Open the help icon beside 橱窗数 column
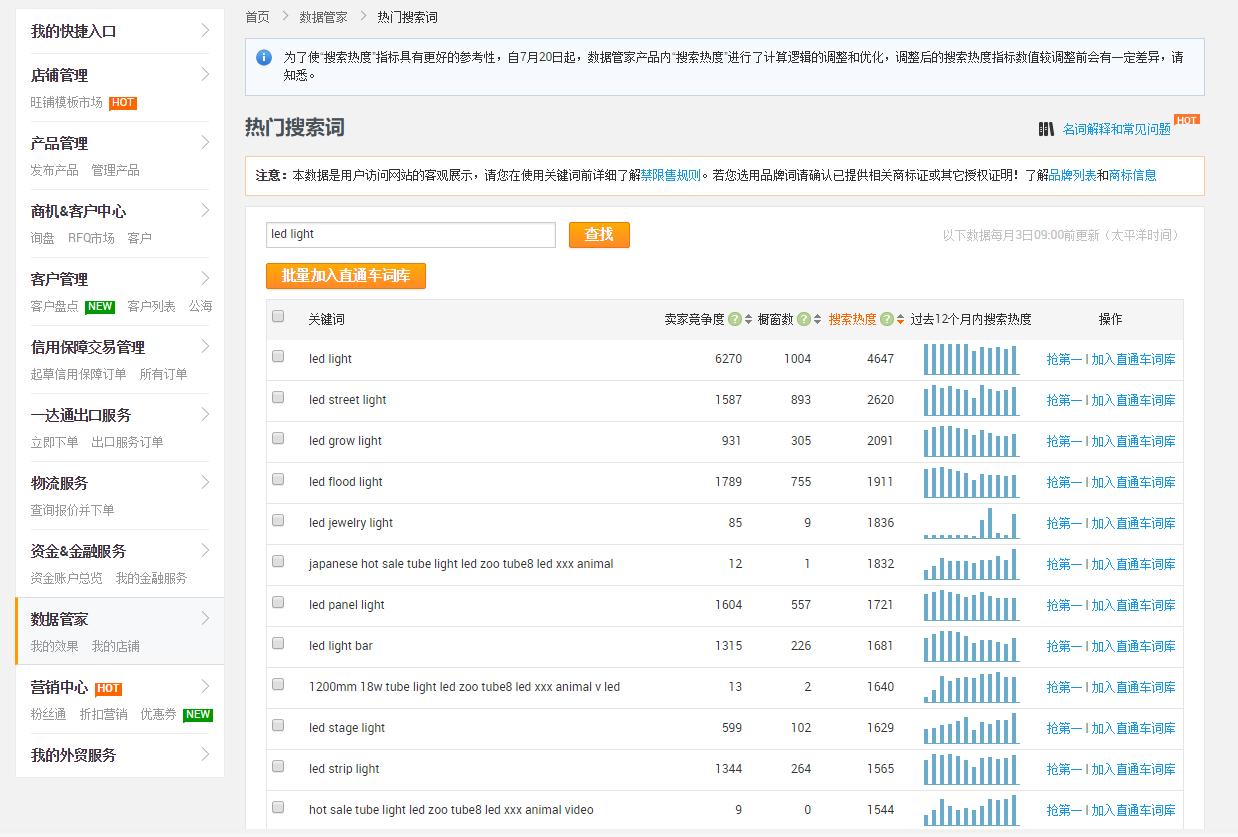This screenshot has width=1238, height=837. click(x=803, y=318)
